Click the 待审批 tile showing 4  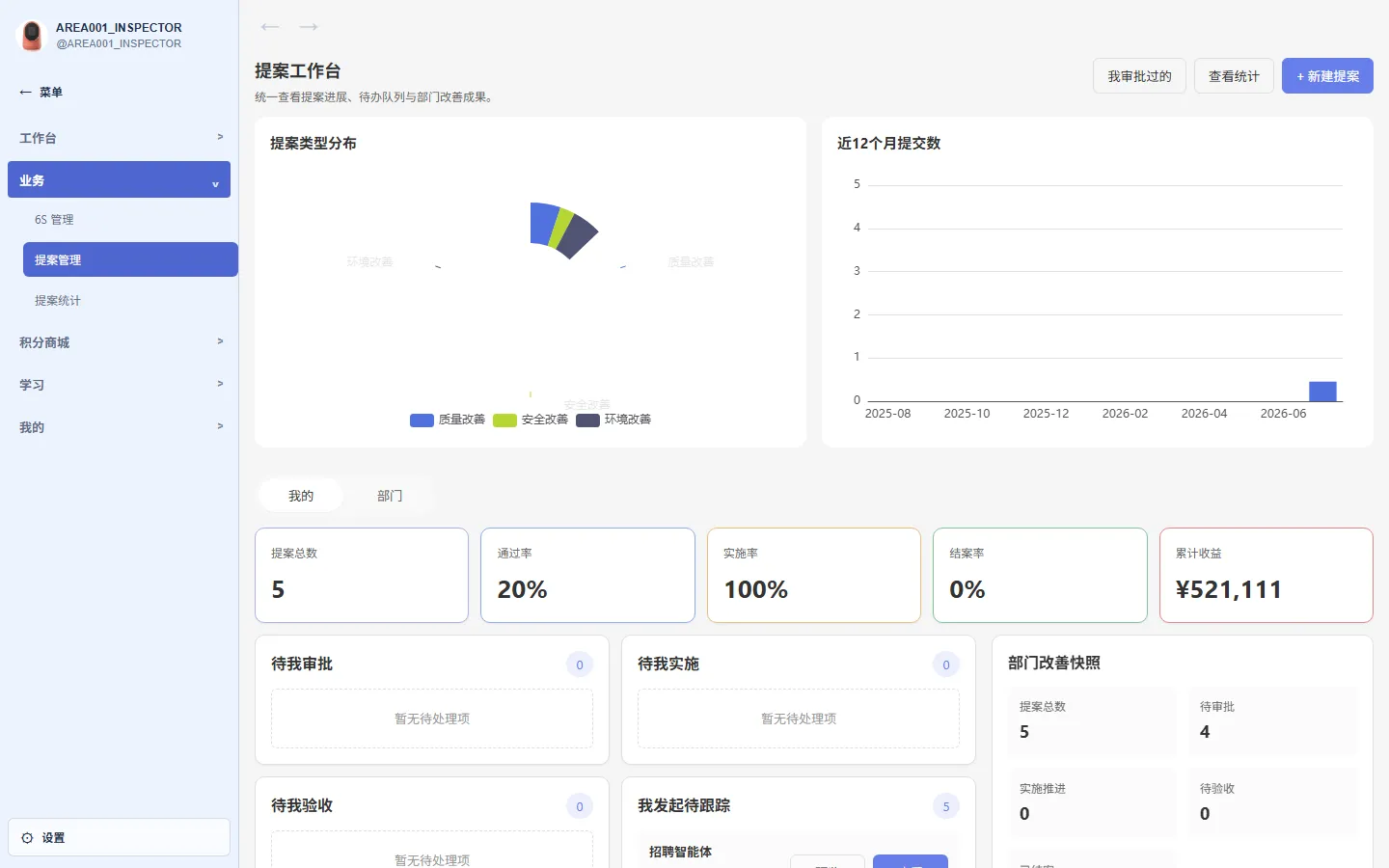(1272, 720)
